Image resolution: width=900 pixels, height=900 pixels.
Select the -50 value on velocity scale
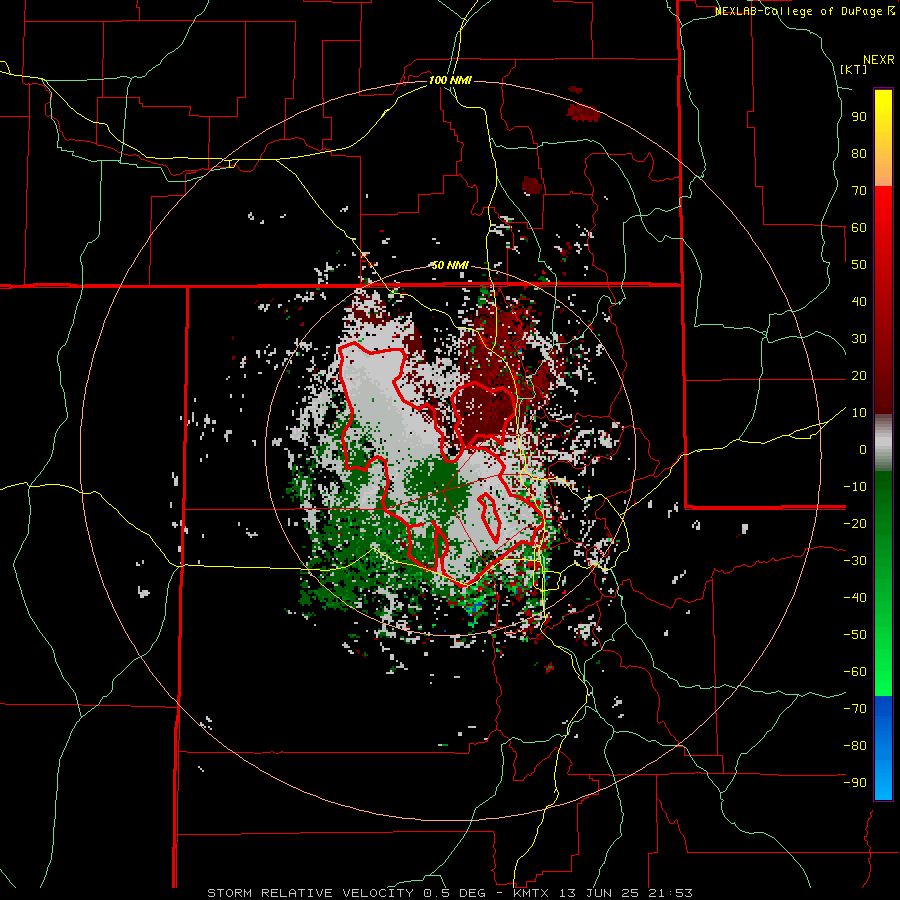click(855, 635)
